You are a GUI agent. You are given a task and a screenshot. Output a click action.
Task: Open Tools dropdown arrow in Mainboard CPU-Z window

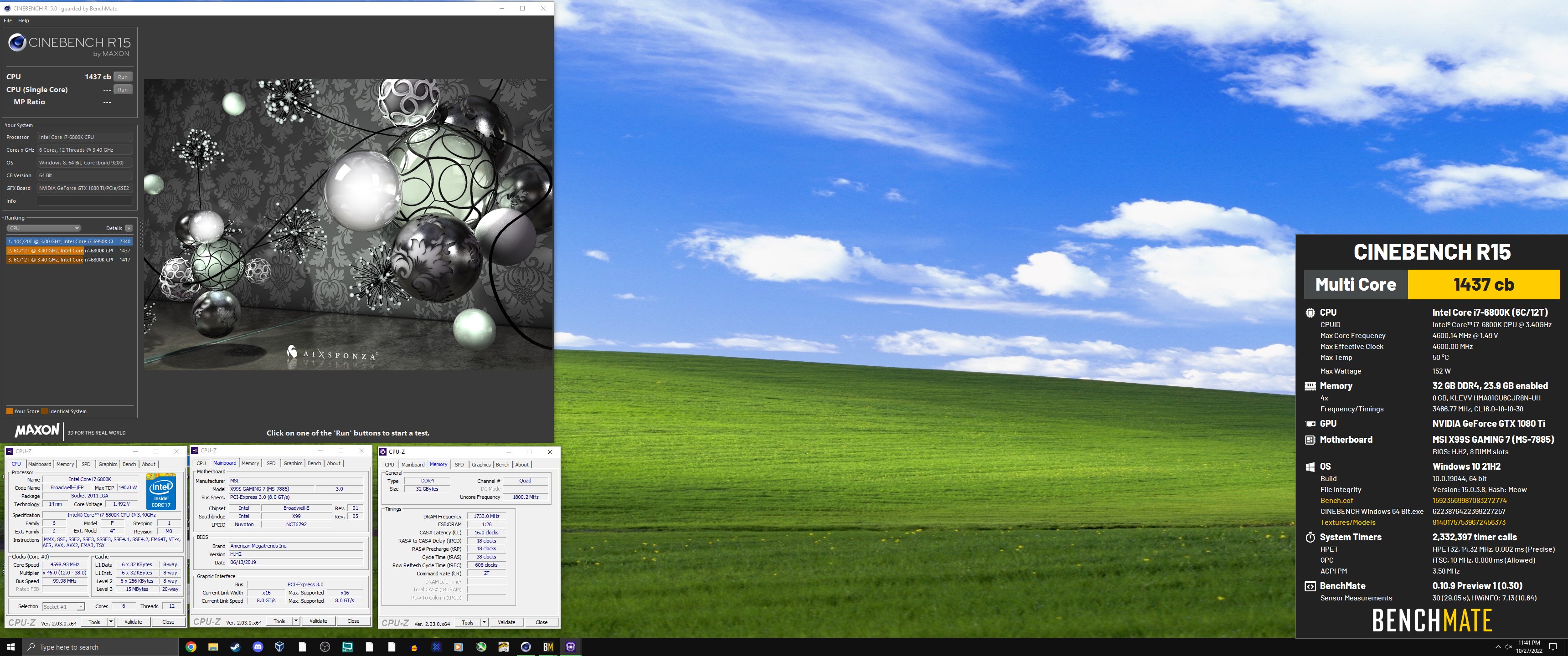pos(296,621)
